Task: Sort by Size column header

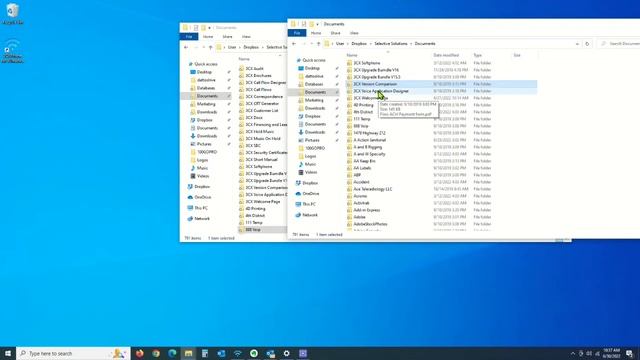Action: pyautogui.click(x=517, y=55)
